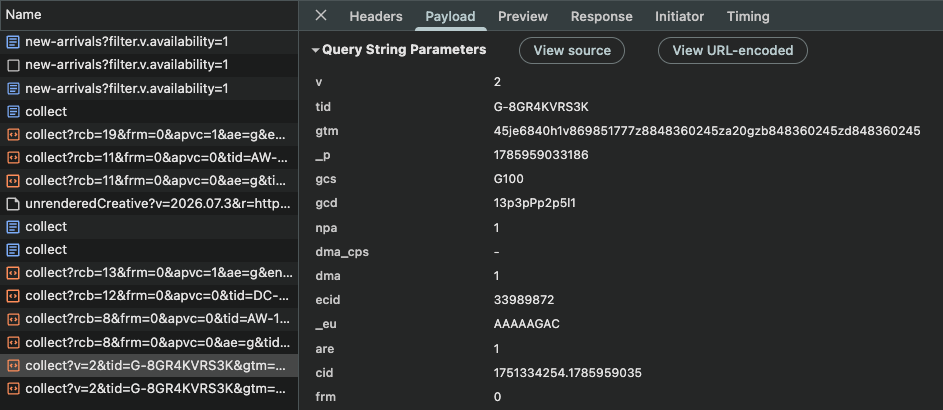Click the View source button
The height and width of the screenshot is (410, 943).
pos(572,50)
